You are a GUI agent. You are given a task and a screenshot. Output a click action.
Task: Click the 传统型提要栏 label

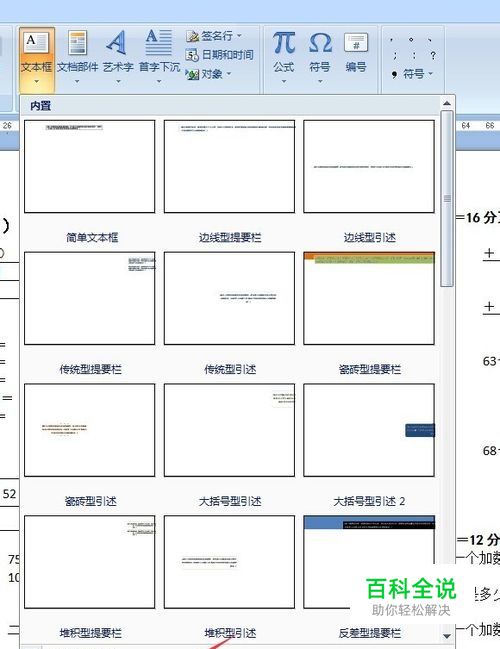90,369
